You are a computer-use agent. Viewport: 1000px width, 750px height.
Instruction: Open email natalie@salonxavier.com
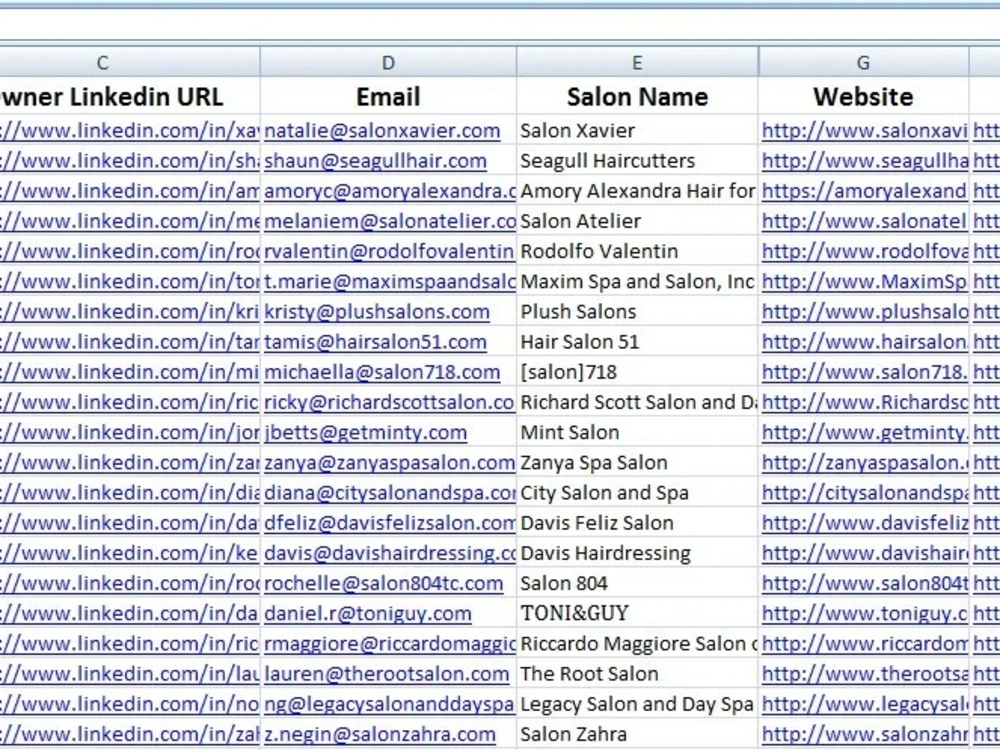(x=382, y=131)
